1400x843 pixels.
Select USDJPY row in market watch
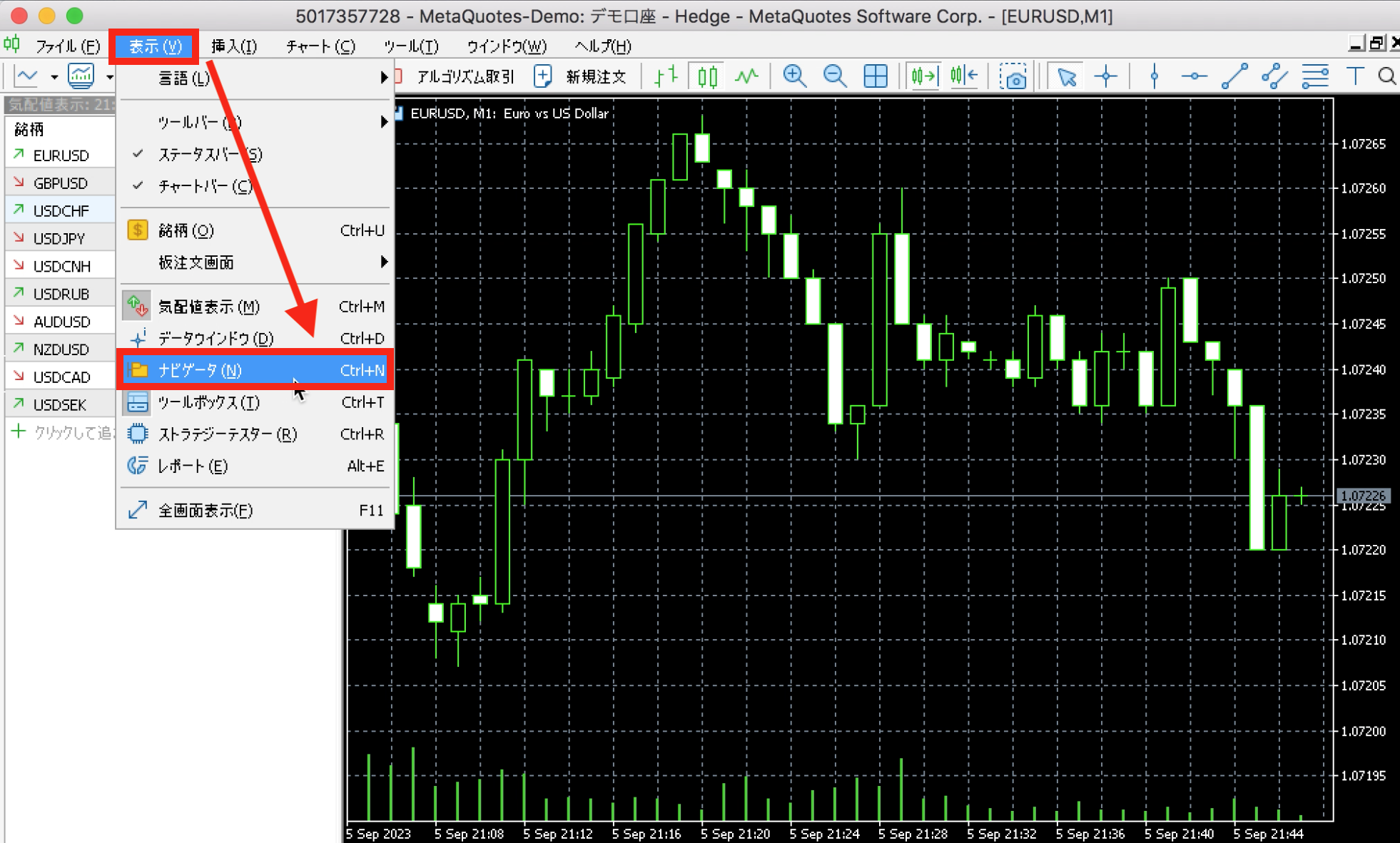tap(60, 238)
